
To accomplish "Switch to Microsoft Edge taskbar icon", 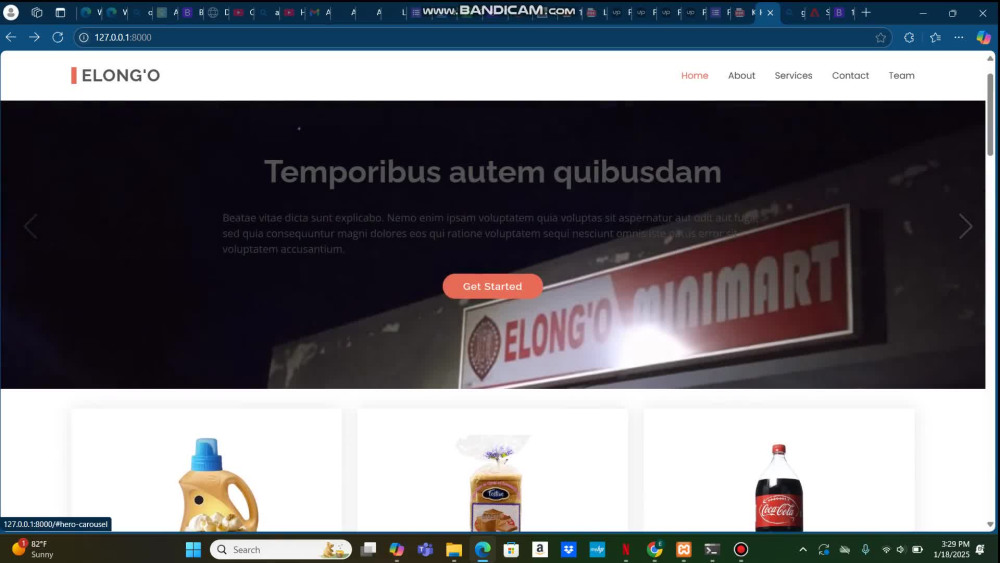I will tap(483, 550).
